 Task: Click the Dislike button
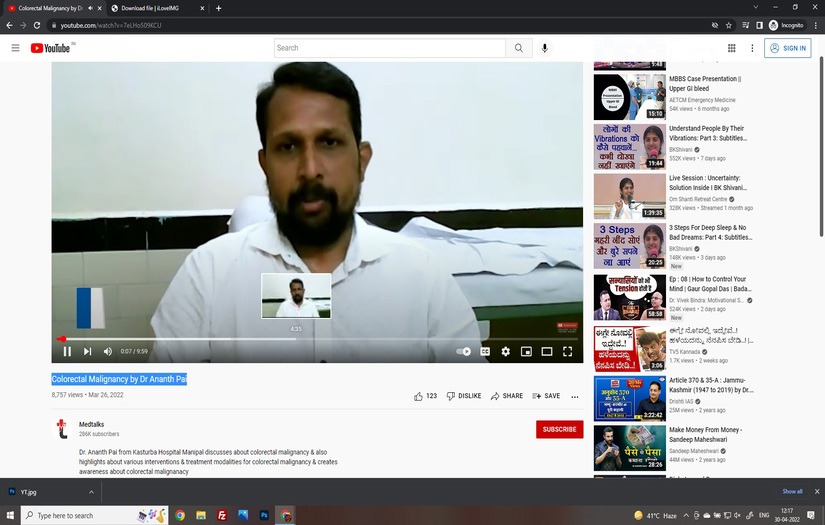[464, 396]
